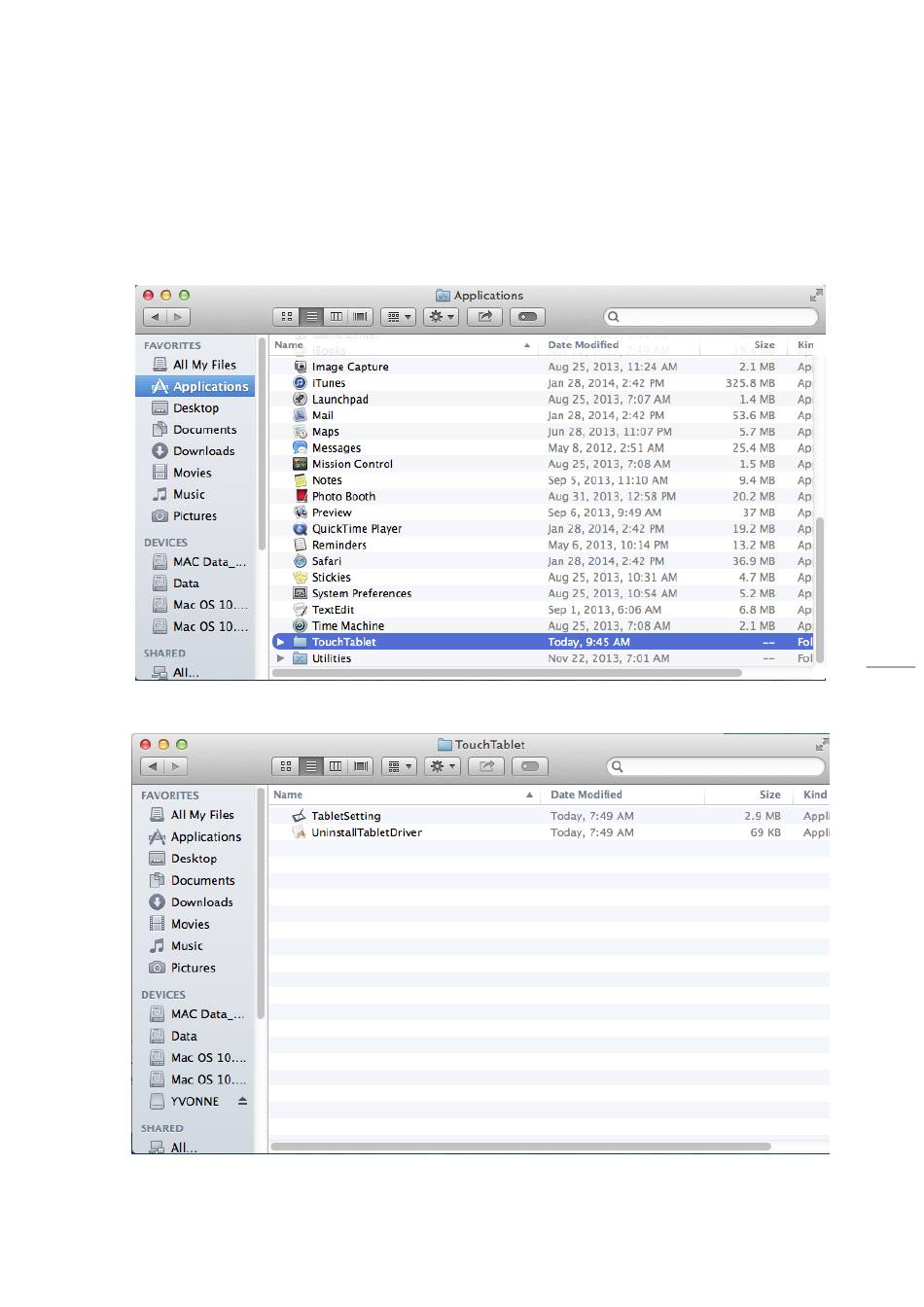Click icon view button in Applications window
This screenshot has height=1307, width=924.
286,317
